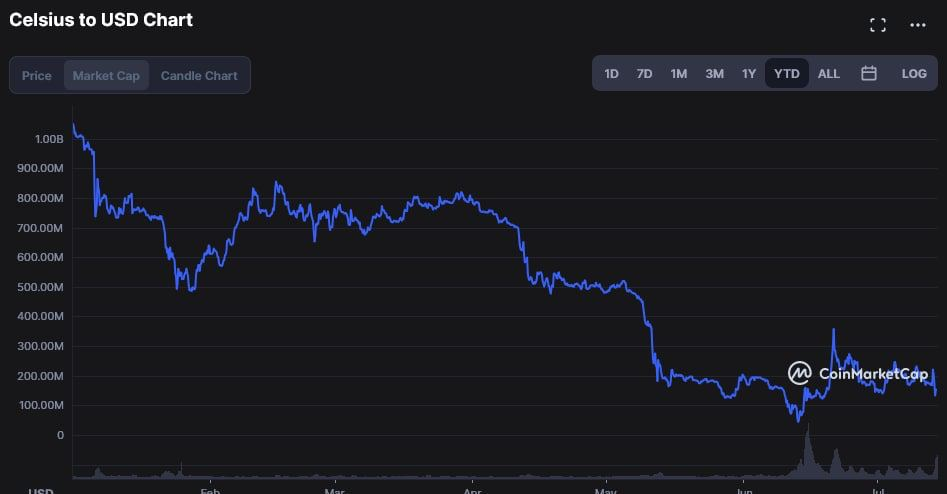Enter fullscreen chart mode
Screen dimensions: 947x494
pos(878,25)
